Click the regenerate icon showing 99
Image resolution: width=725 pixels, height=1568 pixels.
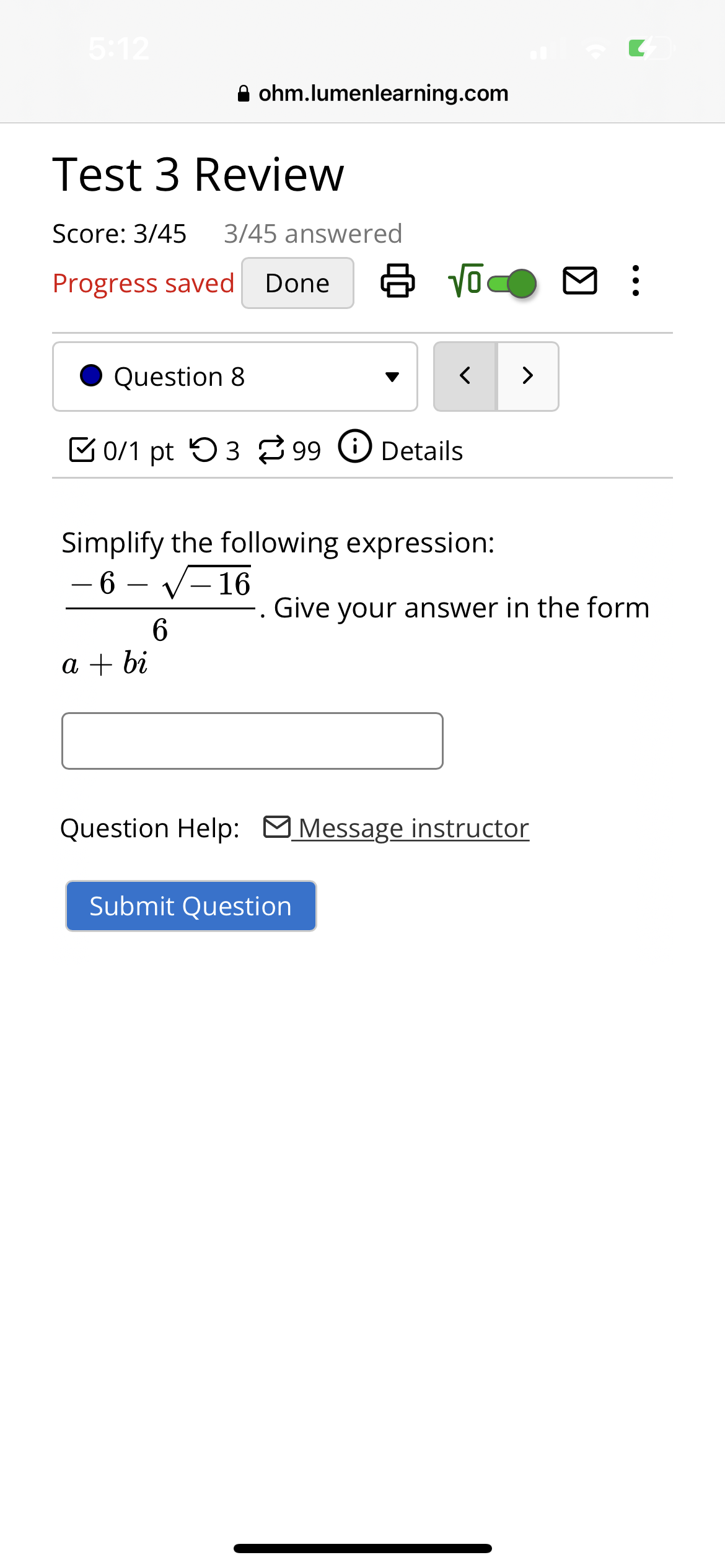tap(271, 449)
